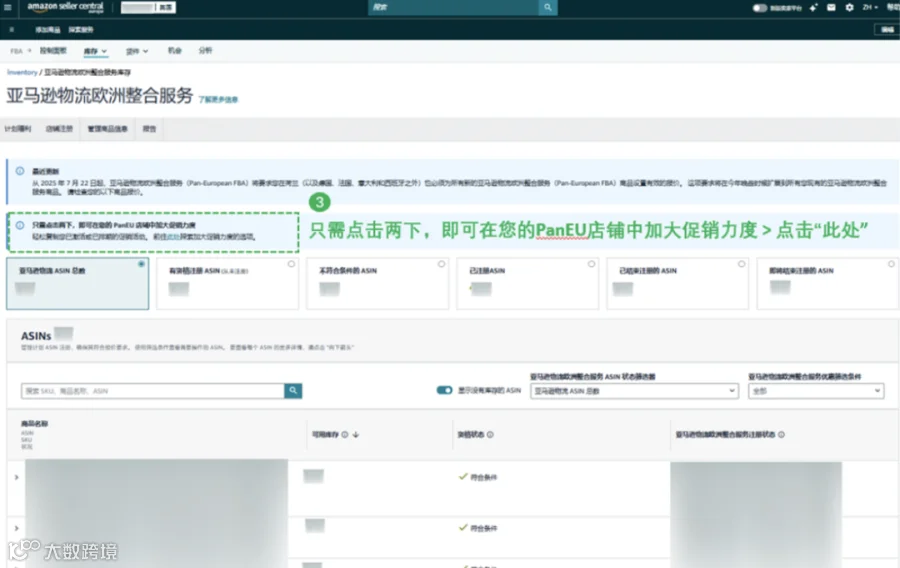Open the 机会 menu item
The height and width of the screenshot is (568, 900).
pyautogui.click(x=174, y=50)
